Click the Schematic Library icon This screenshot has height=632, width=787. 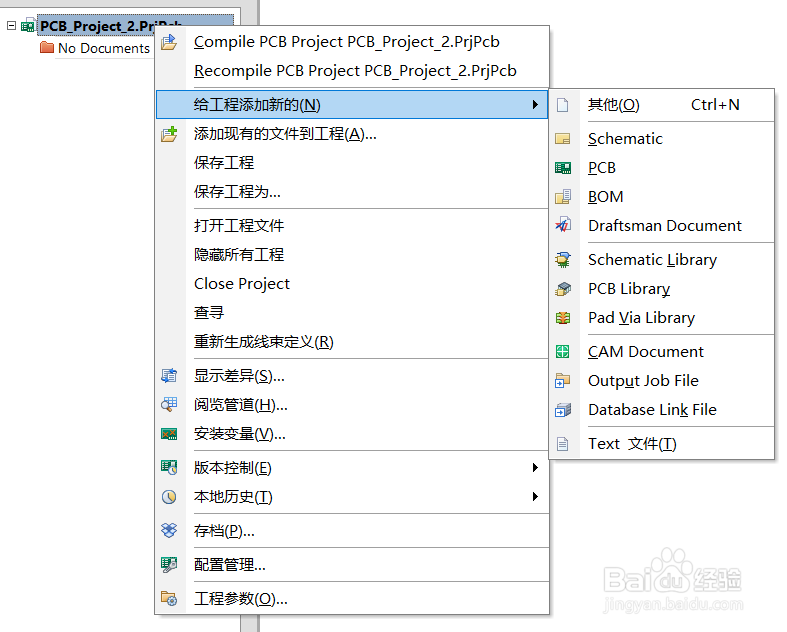pos(563,260)
